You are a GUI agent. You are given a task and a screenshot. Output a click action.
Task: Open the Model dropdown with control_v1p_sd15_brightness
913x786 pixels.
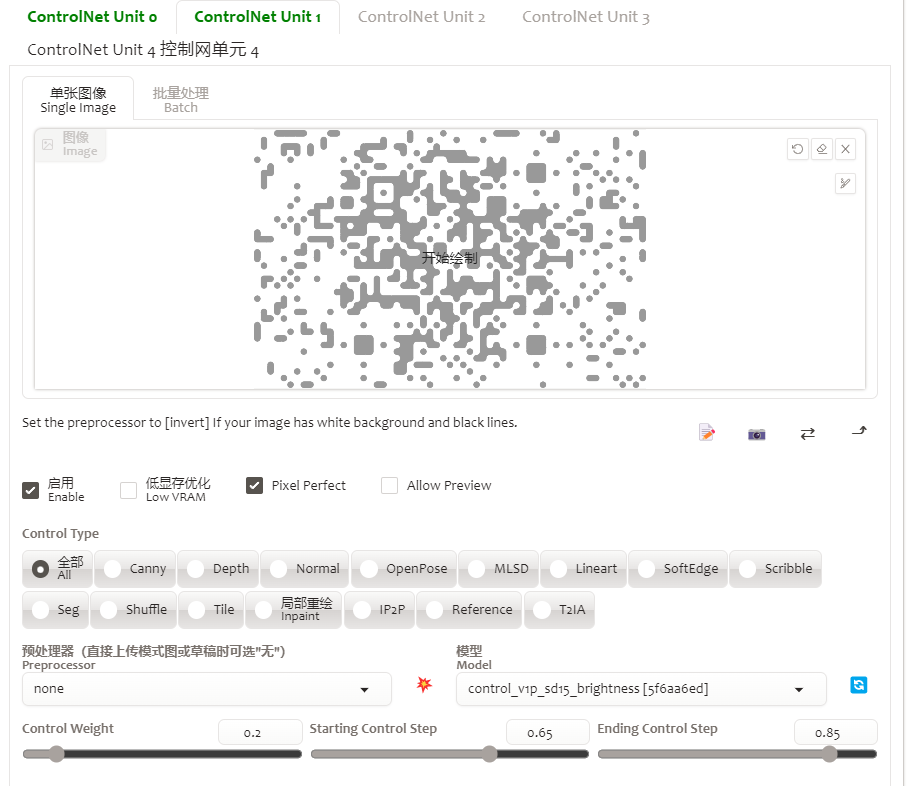pyautogui.click(x=641, y=689)
